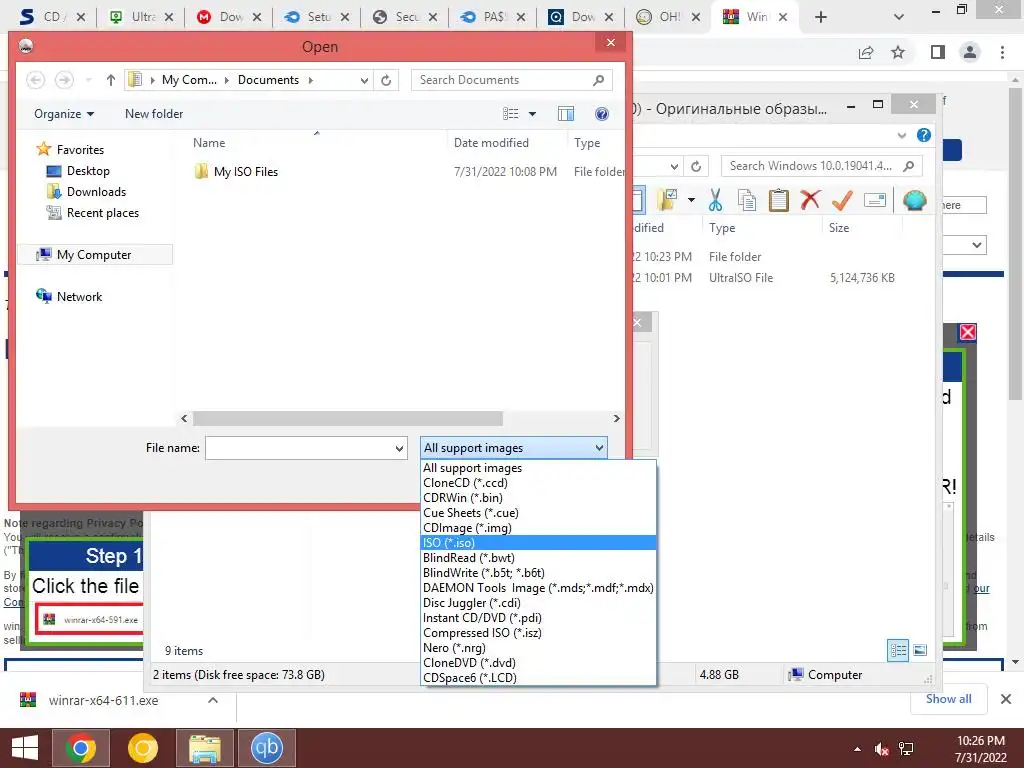Switch Explorer to large icons view
1024x768 pixels.
[920, 650]
